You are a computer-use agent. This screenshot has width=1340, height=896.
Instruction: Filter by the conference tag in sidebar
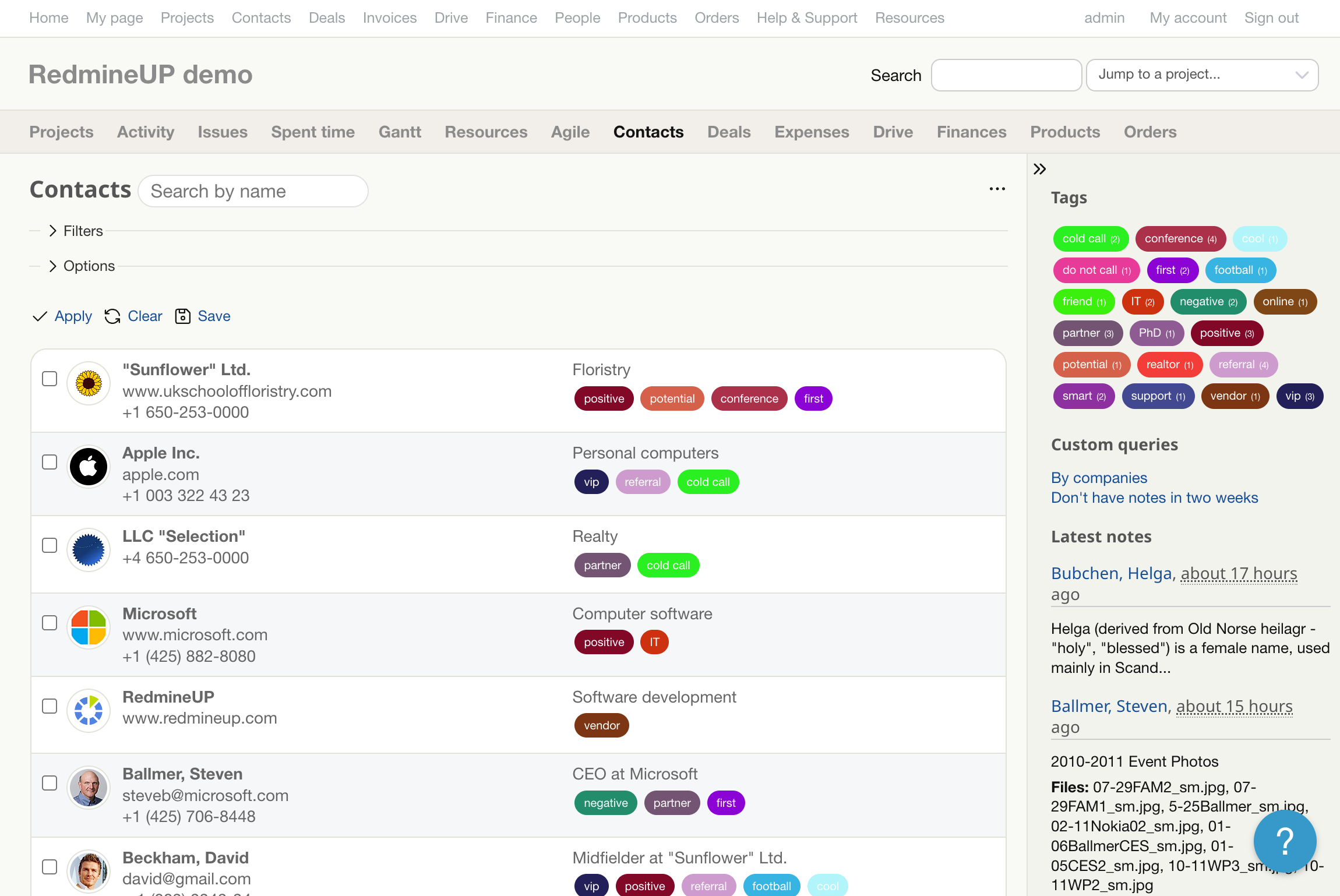coord(1180,239)
